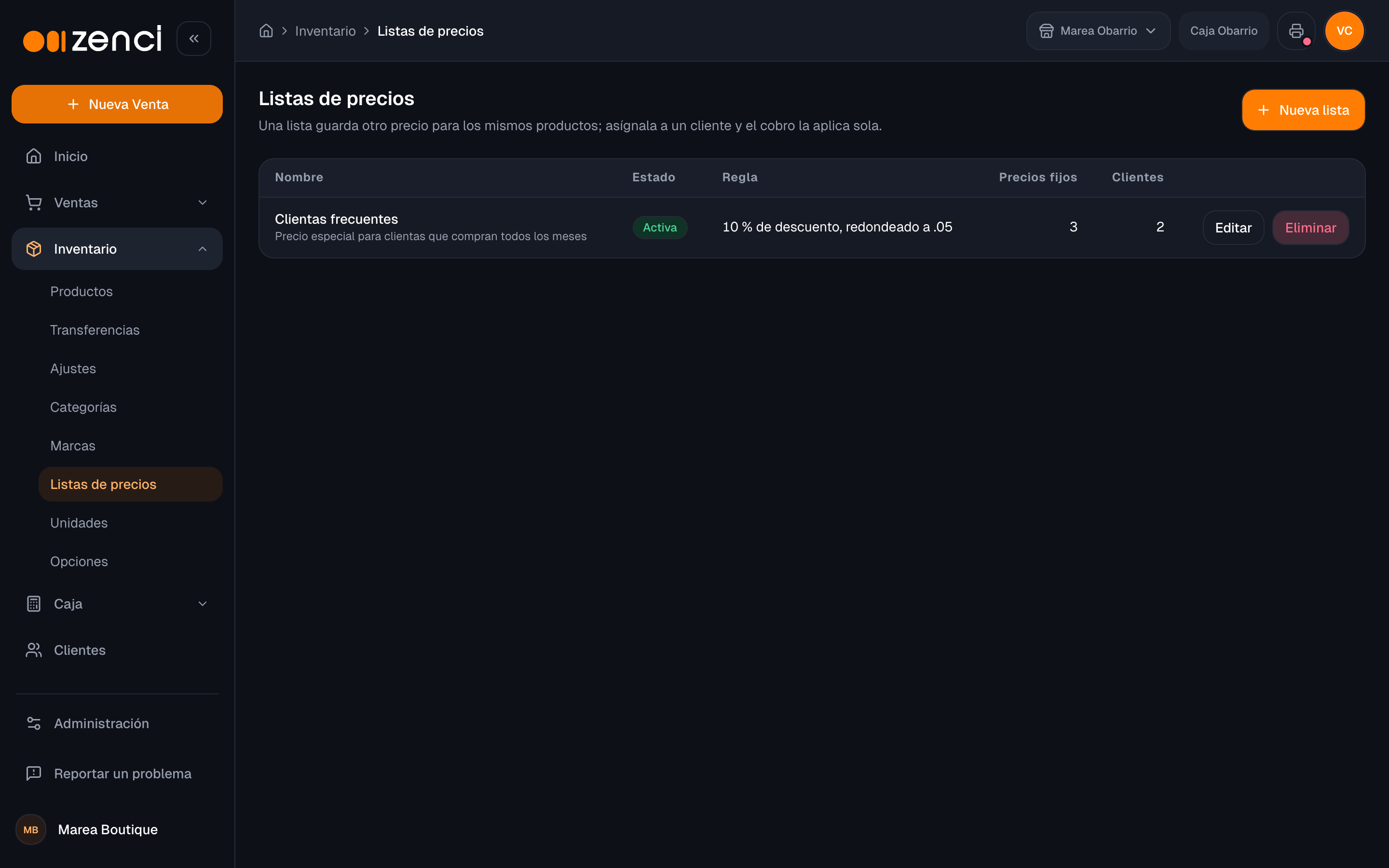1389x868 pixels.
Task: Click the home icon in the breadcrumb
Action: coord(266,31)
